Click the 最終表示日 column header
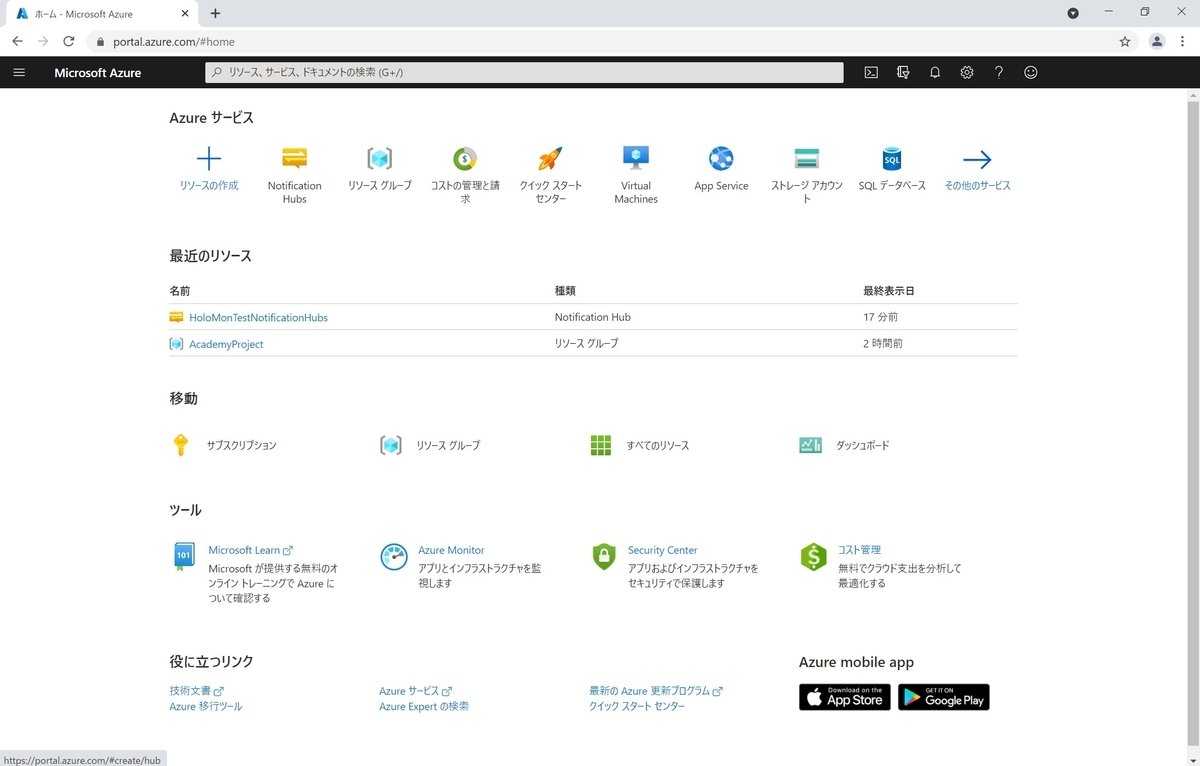1200x766 pixels. point(889,291)
